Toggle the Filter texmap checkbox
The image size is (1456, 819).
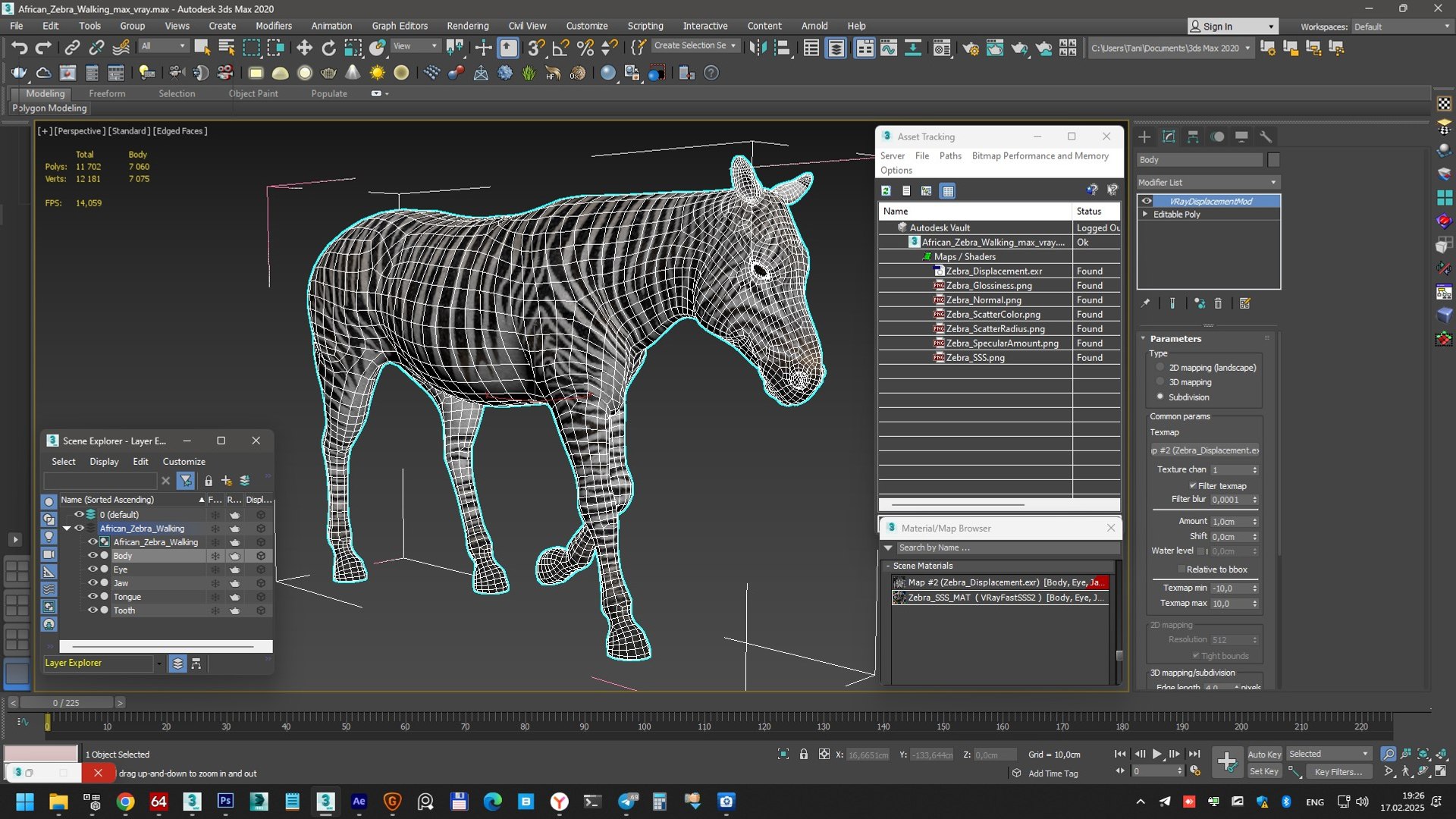[x=1193, y=486]
